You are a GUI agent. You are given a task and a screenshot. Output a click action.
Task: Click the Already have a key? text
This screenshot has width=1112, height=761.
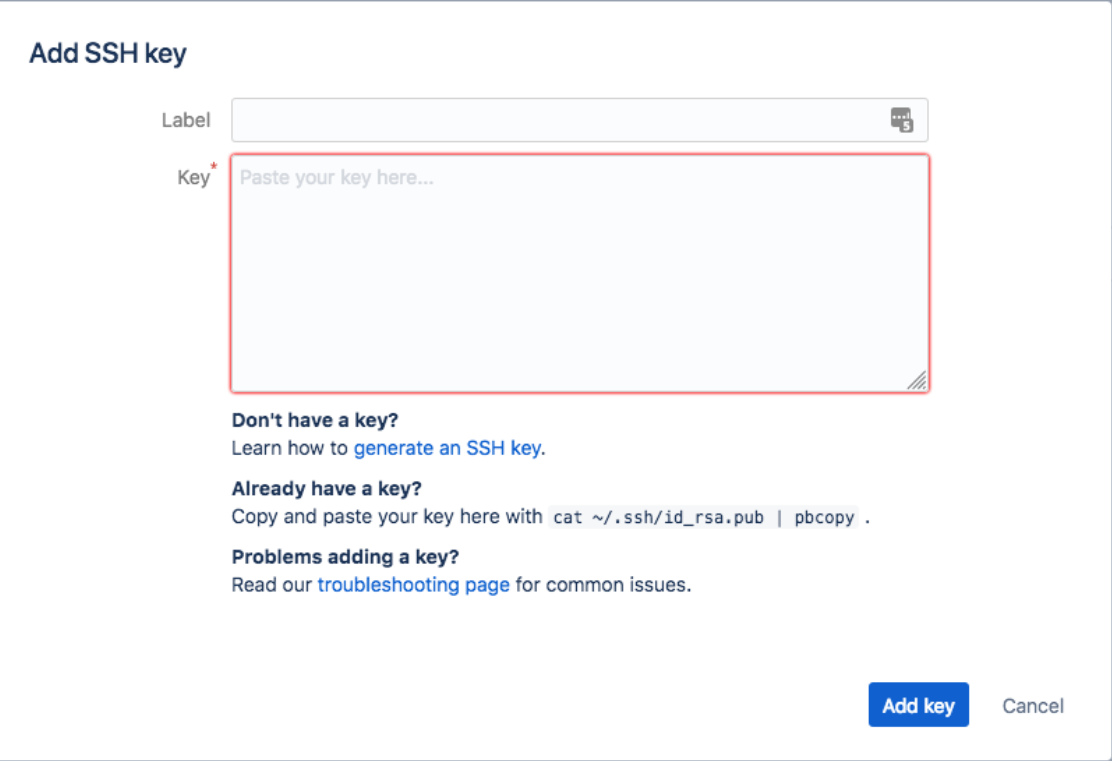tap(327, 489)
